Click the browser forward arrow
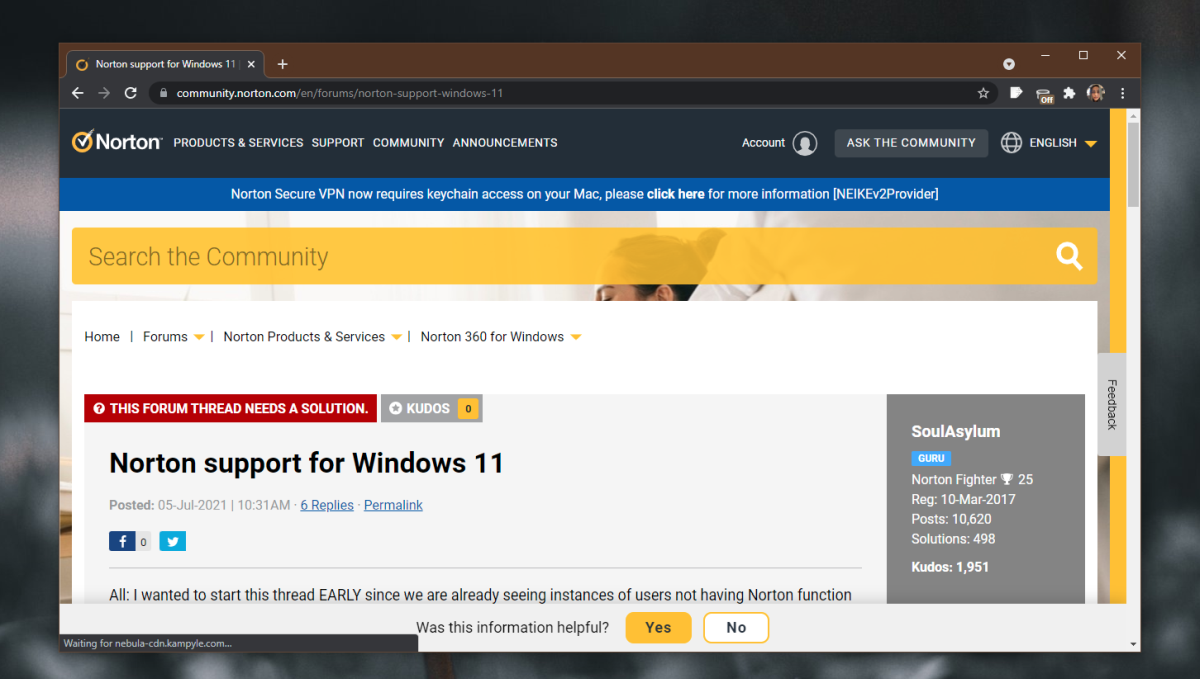The image size is (1200, 679). [x=104, y=93]
